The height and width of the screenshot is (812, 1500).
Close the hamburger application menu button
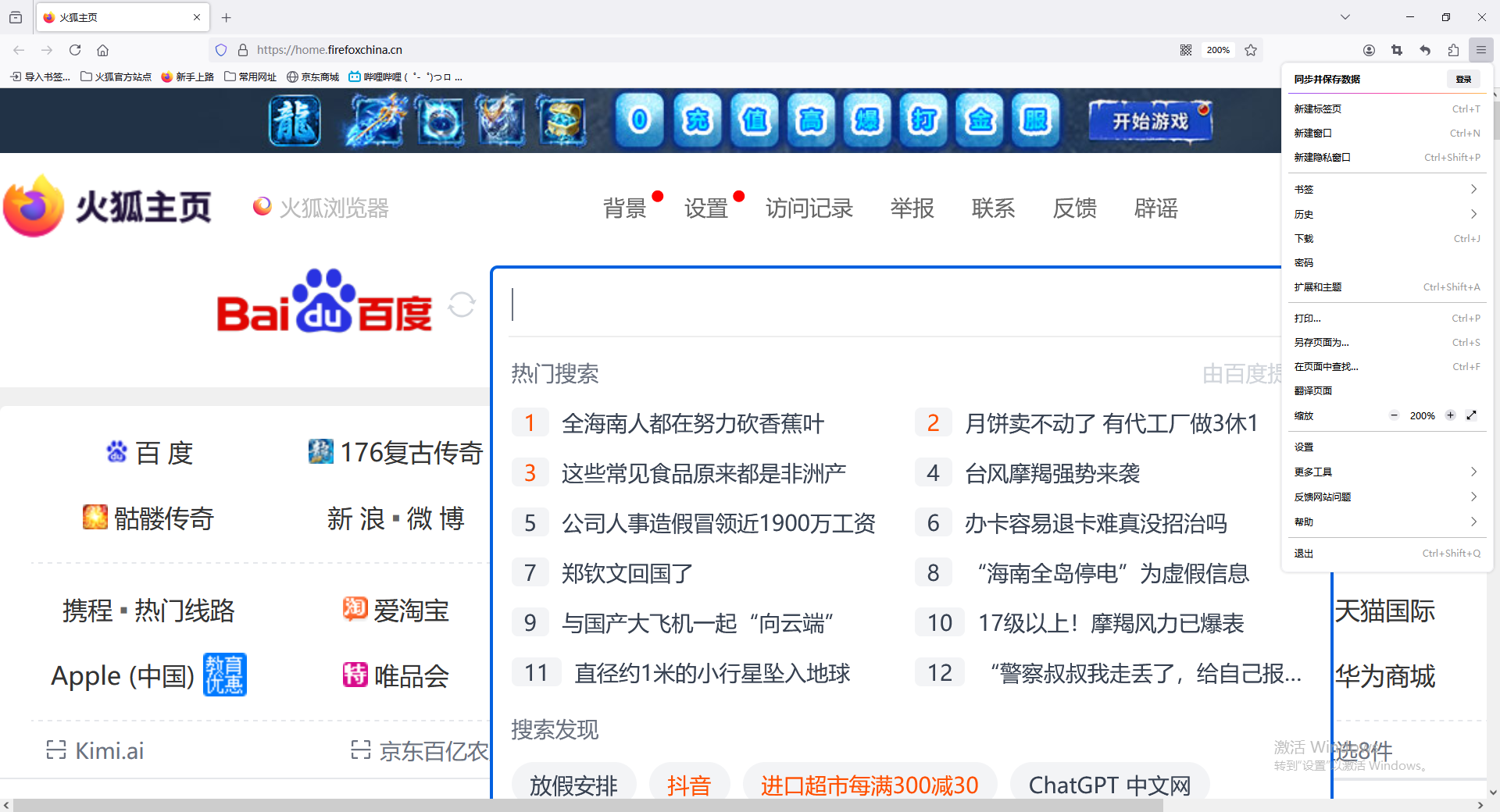pyautogui.click(x=1481, y=50)
